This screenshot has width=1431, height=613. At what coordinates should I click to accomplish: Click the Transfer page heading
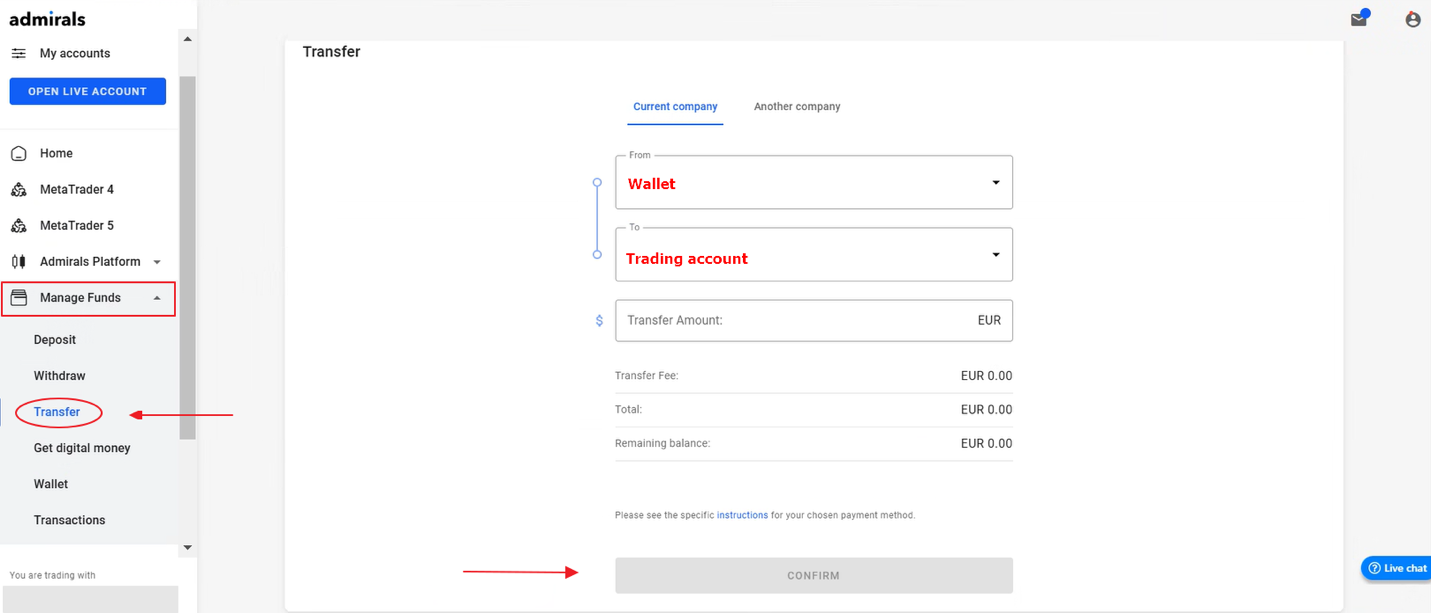(x=331, y=52)
